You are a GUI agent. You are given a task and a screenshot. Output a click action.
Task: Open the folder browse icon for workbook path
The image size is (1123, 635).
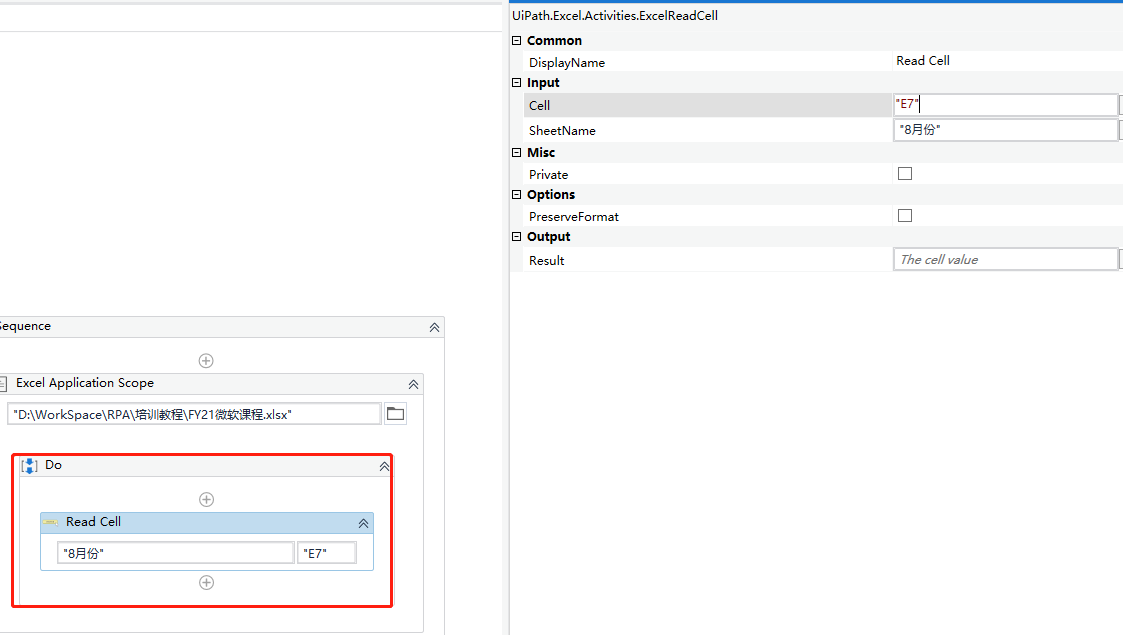pyautogui.click(x=395, y=413)
